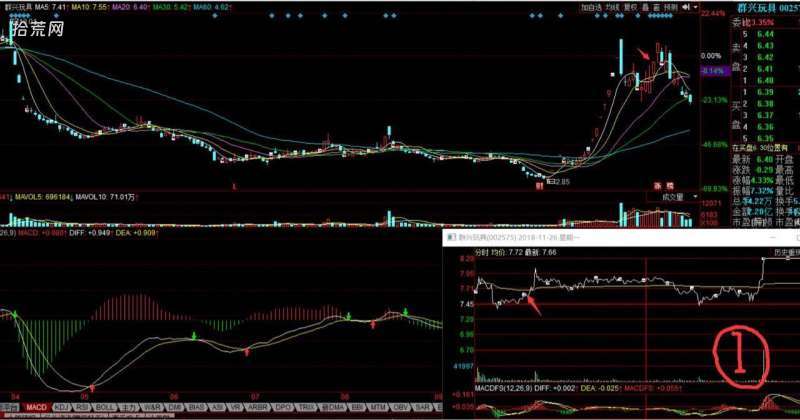Click the 历史重现 button in intraday window
Viewport: 800px width, 420px height.
point(787,252)
